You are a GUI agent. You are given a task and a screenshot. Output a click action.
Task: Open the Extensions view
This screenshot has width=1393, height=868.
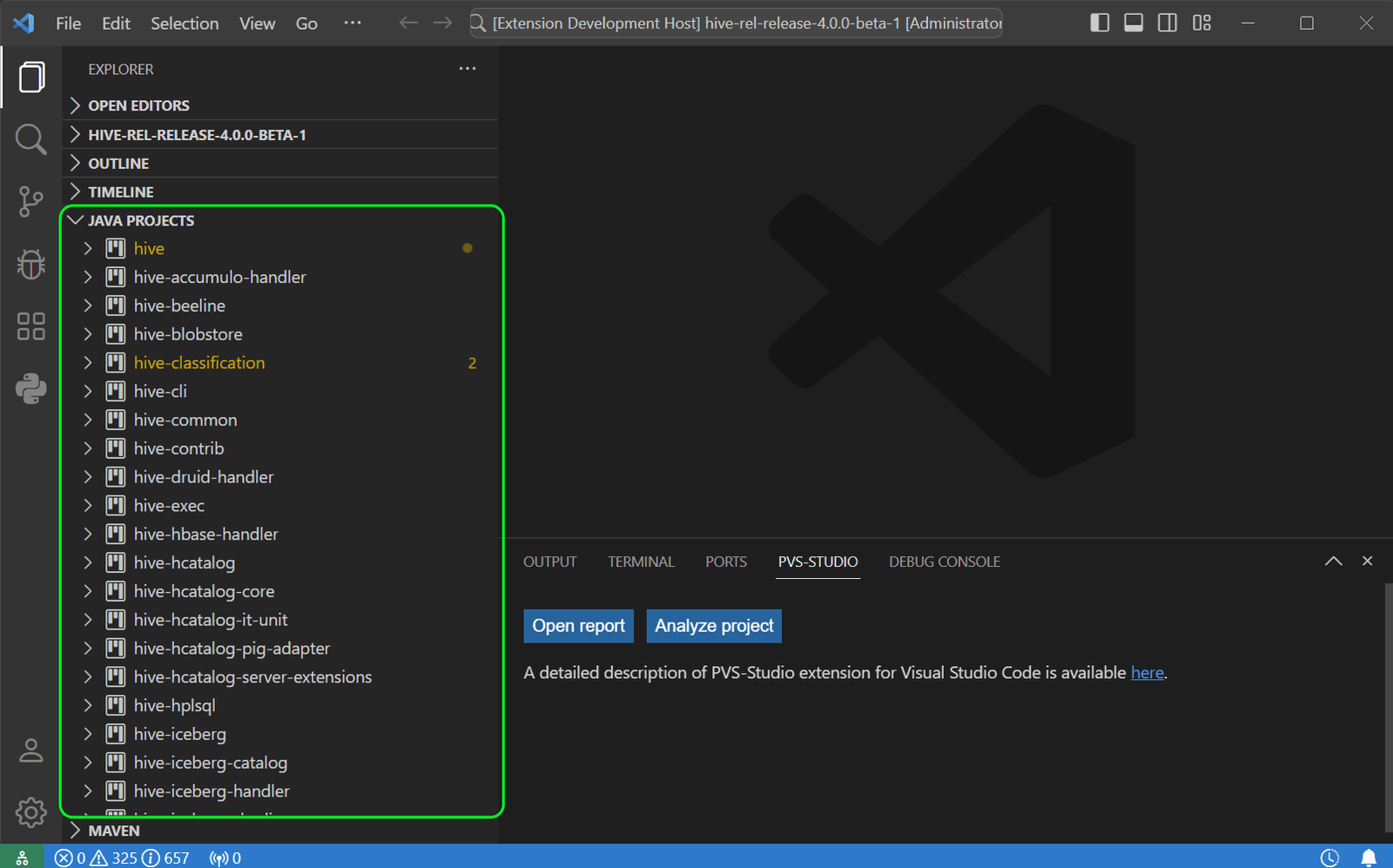point(31,326)
